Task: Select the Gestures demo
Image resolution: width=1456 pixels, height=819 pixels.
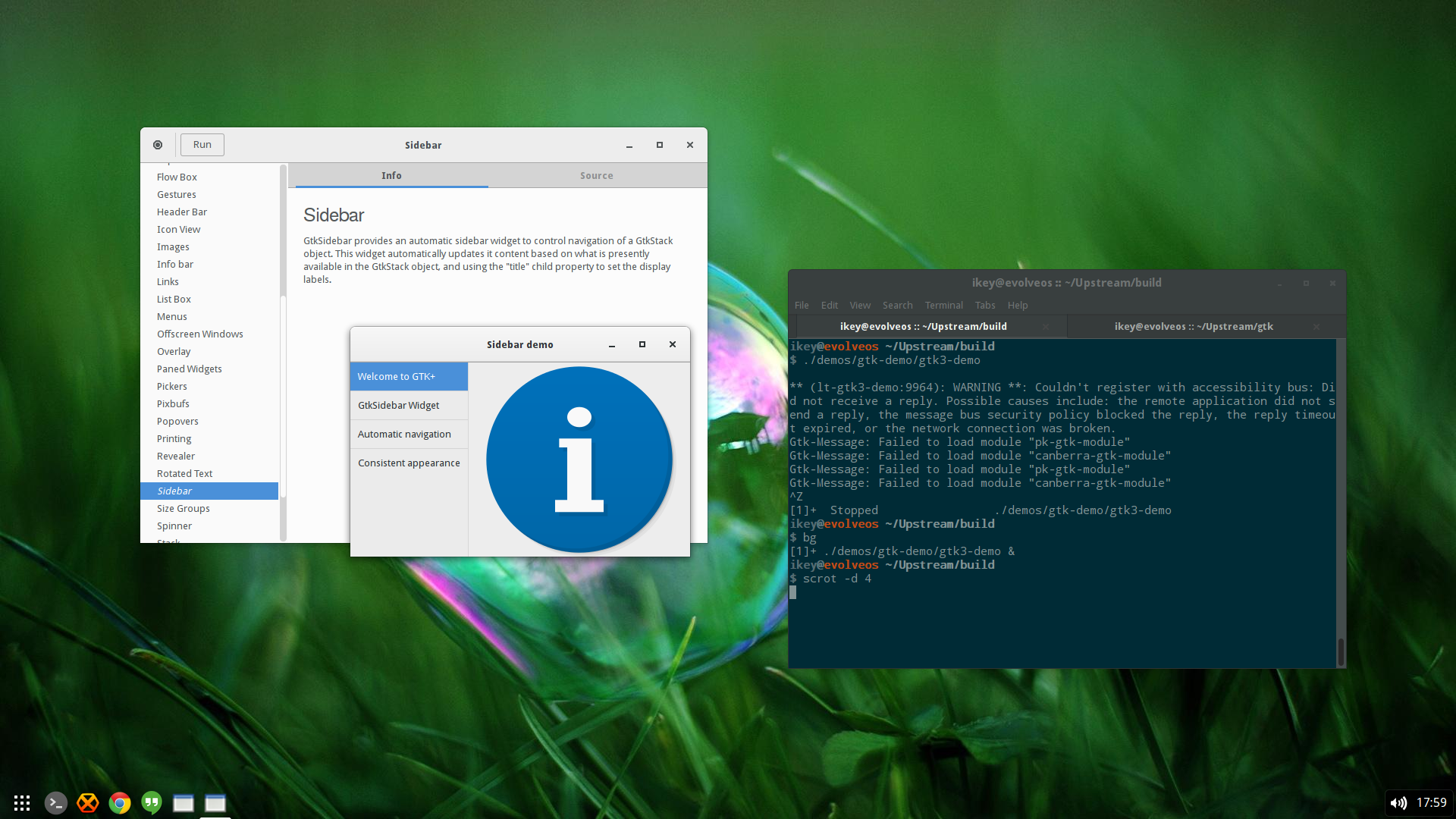Action: [x=209, y=194]
